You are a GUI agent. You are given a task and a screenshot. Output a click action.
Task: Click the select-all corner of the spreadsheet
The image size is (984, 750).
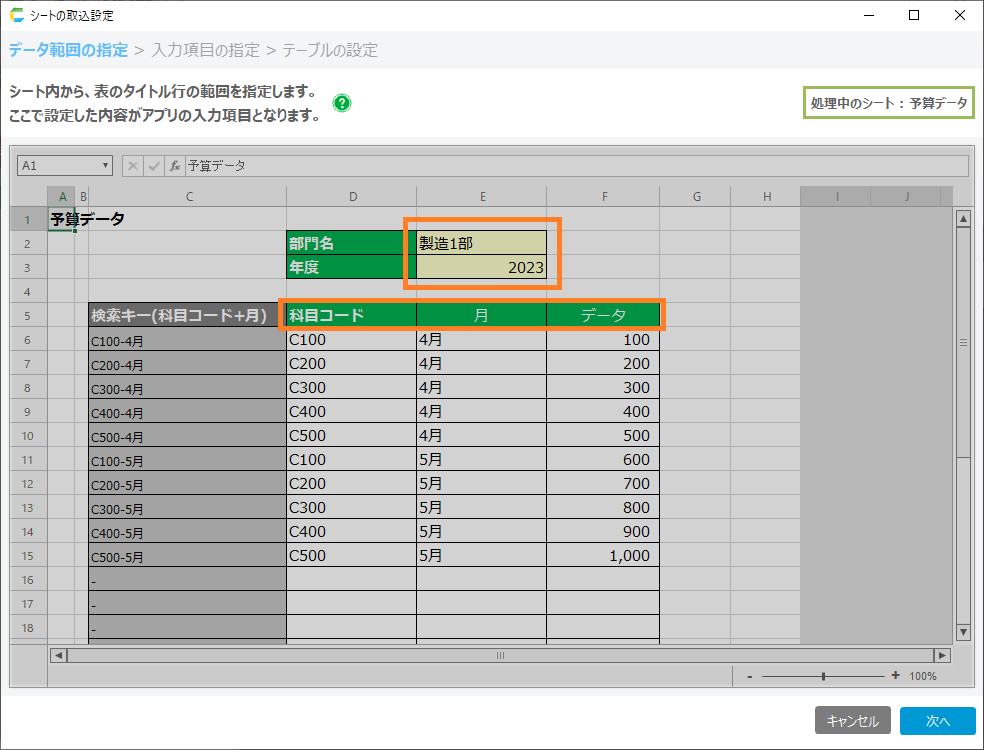[x=29, y=196]
